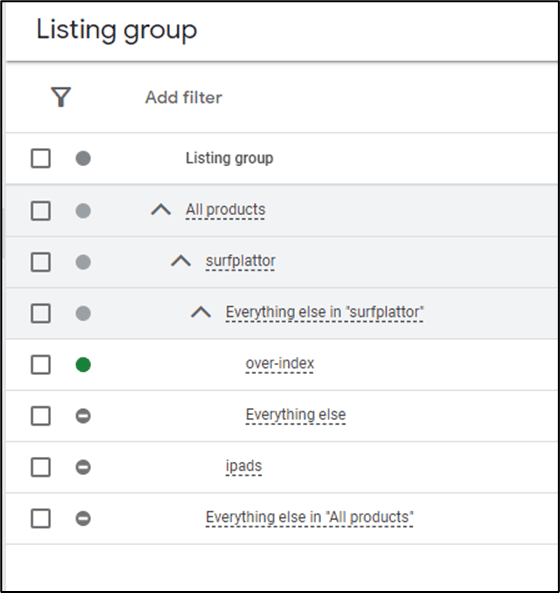This screenshot has height=593, width=560.
Task: Click the funnel filter icon
Action: (x=61, y=97)
